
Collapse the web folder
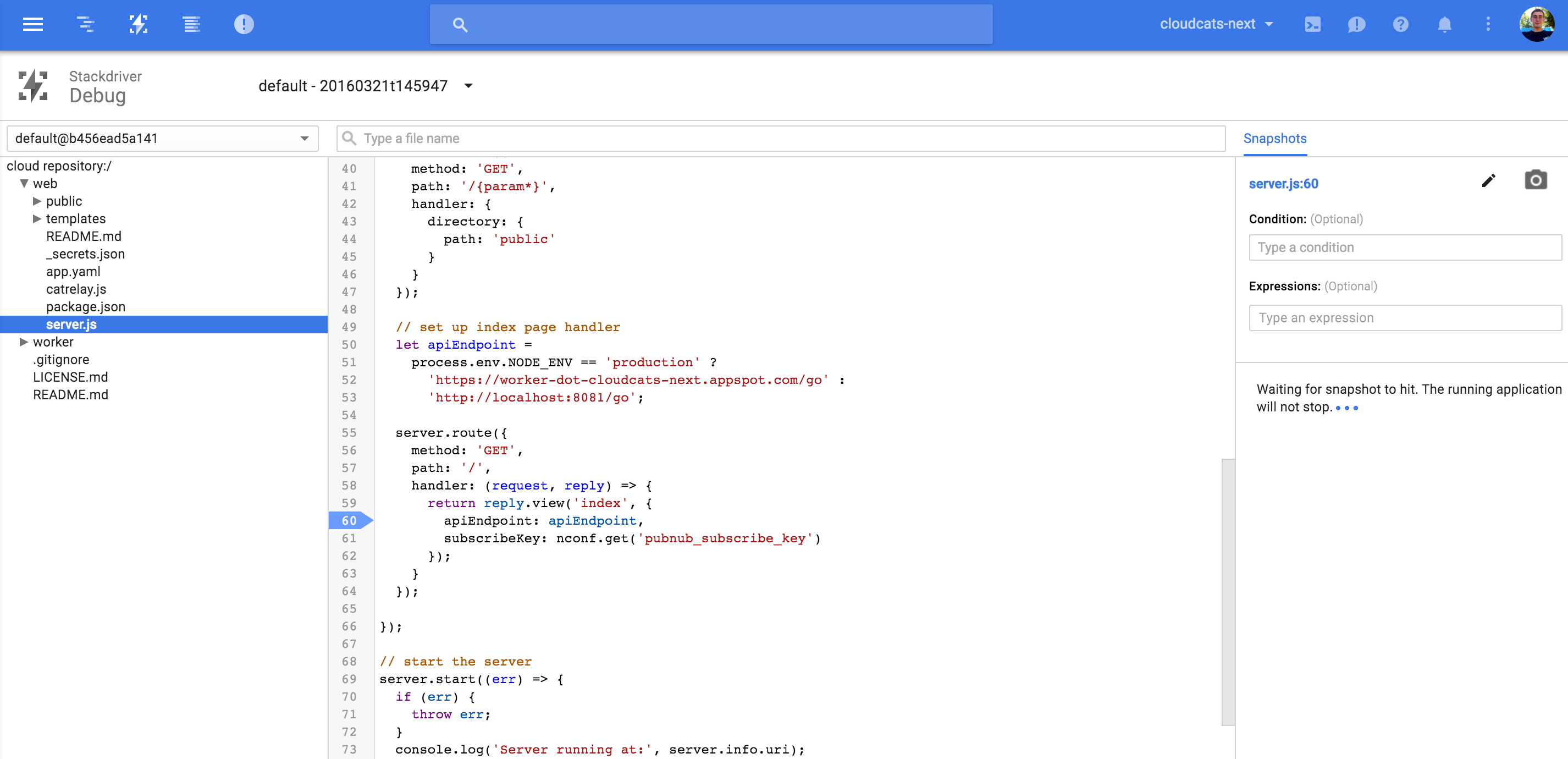coord(24,183)
